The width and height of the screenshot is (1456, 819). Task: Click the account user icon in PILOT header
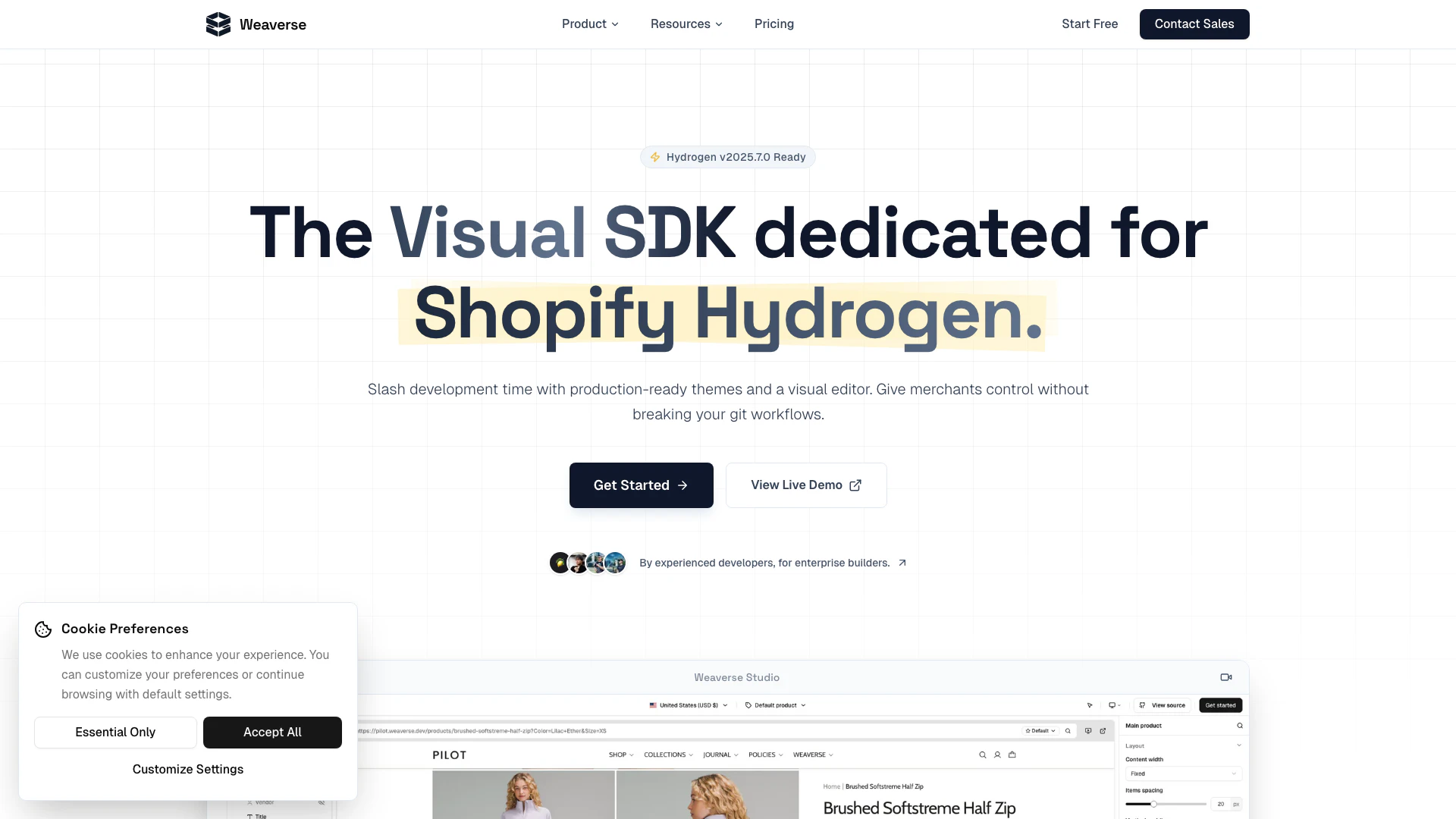[x=997, y=755]
